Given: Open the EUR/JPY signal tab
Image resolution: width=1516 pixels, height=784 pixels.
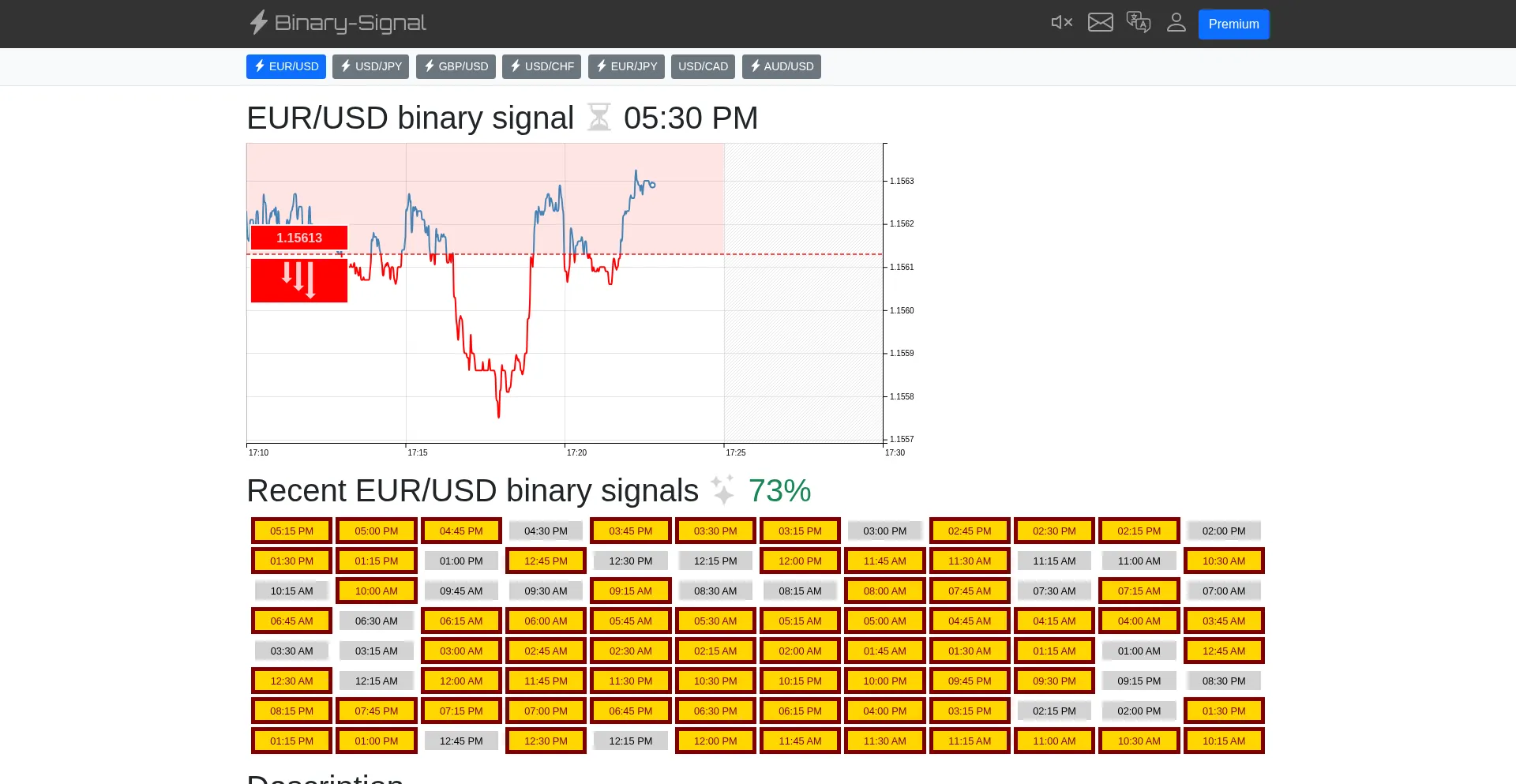Looking at the screenshot, I should coord(625,66).
